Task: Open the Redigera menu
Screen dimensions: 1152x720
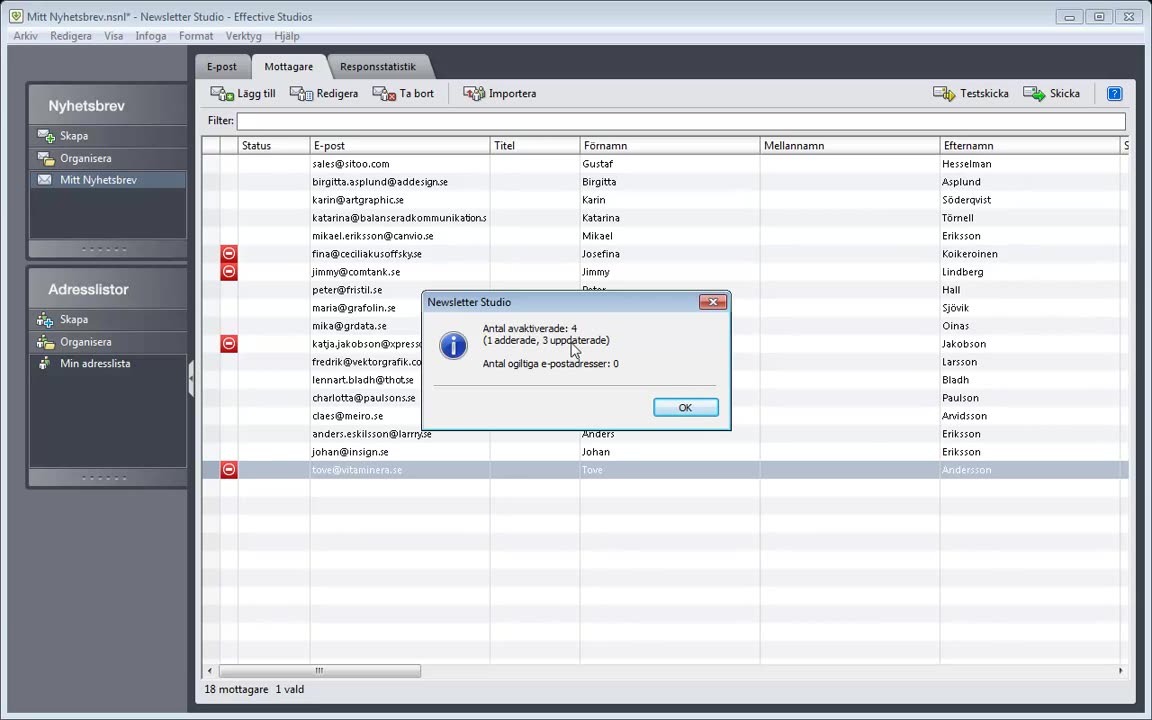Action: pyautogui.click(x=71, y=35)
